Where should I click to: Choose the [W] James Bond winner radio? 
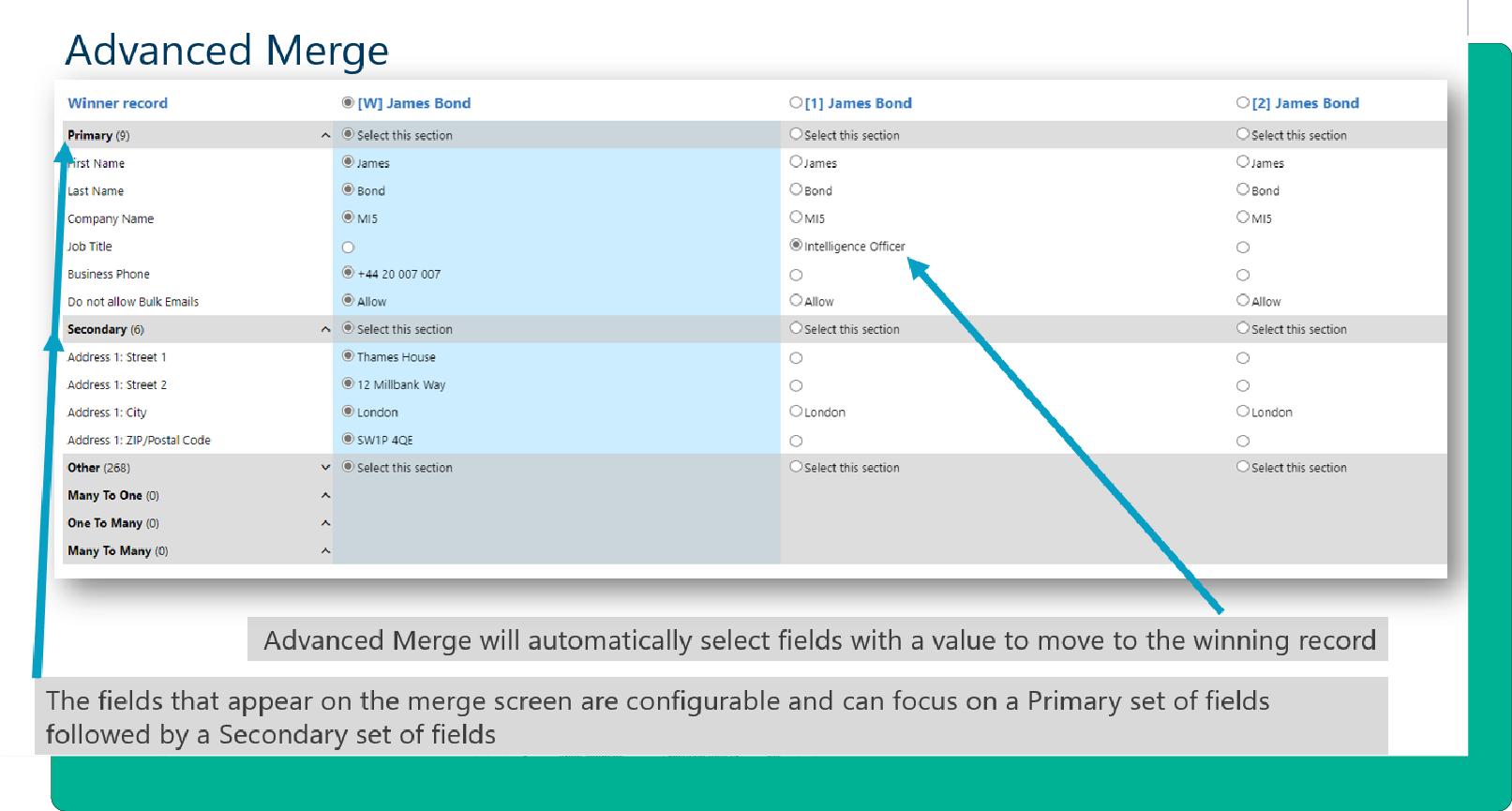coord(349,103)
